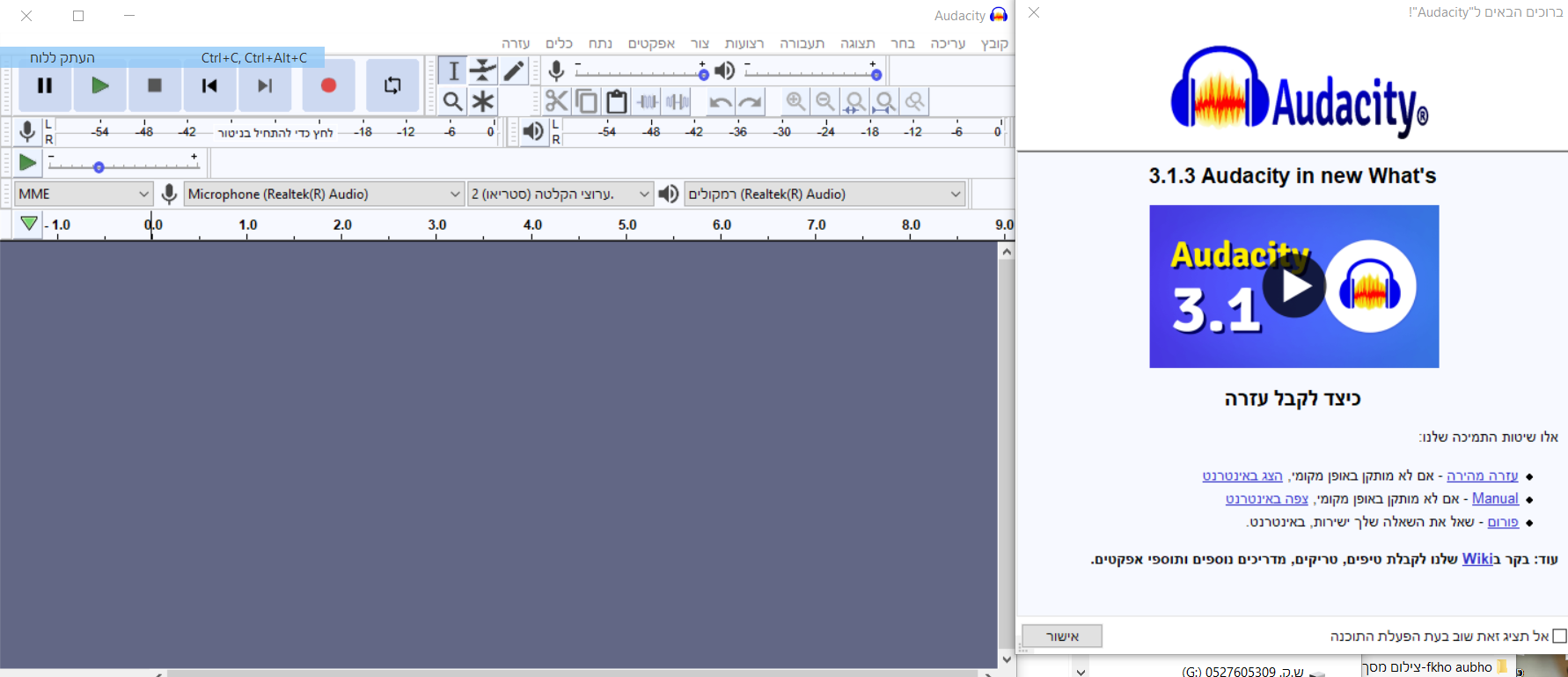This screenshot has width=1568, height=677.
Task: Click the Zoom In magnifier icon
Action: click(x=795, y=102)
